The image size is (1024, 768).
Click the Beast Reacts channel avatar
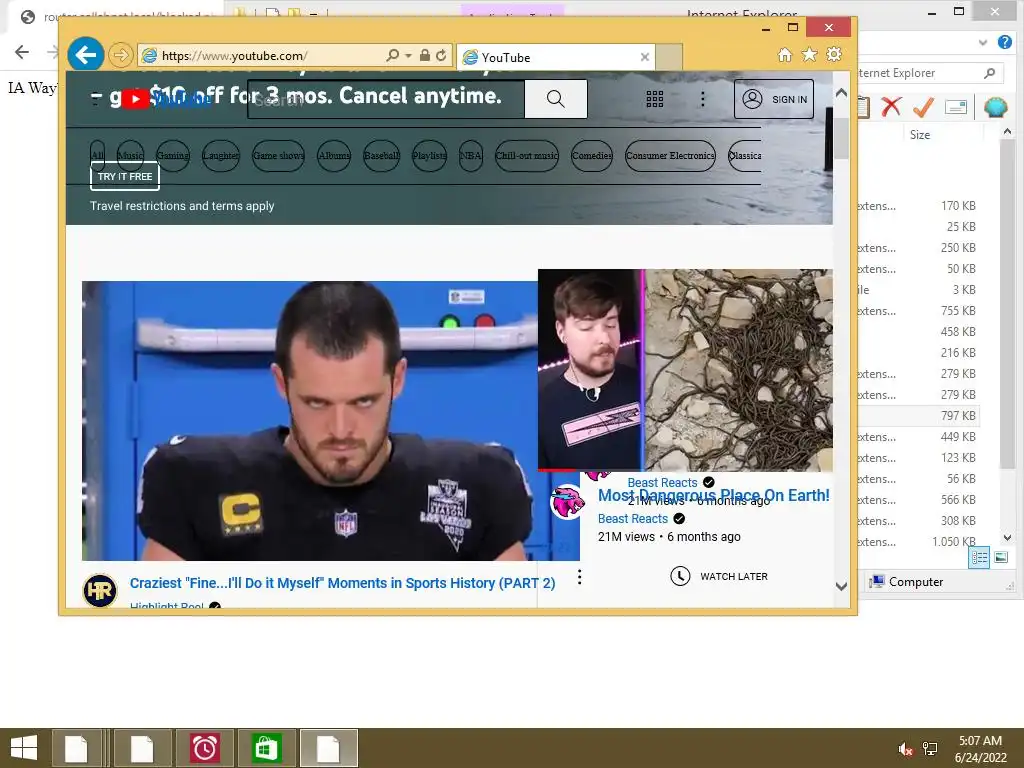(567, 502)
